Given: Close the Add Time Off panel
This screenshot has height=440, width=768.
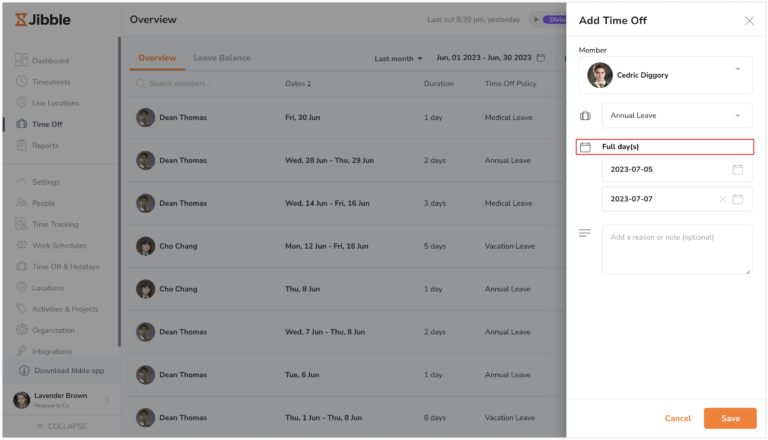Looking at the screenshot, I should click(x=749, y=20).
